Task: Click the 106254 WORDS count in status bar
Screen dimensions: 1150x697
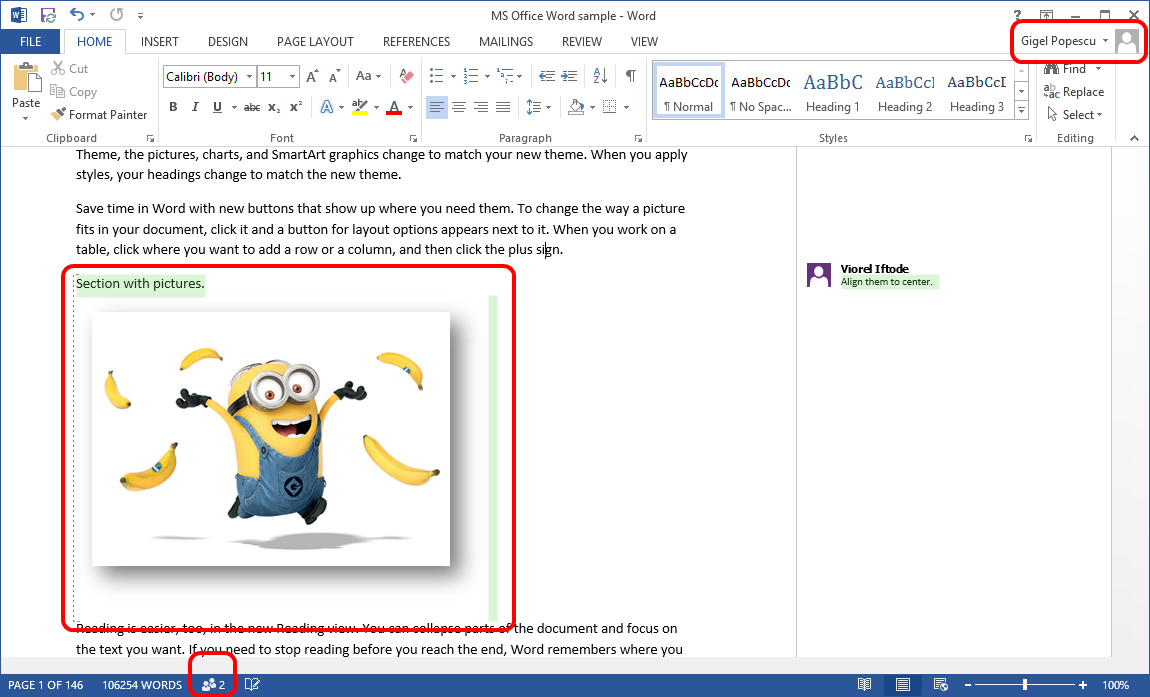Action: 142,685
